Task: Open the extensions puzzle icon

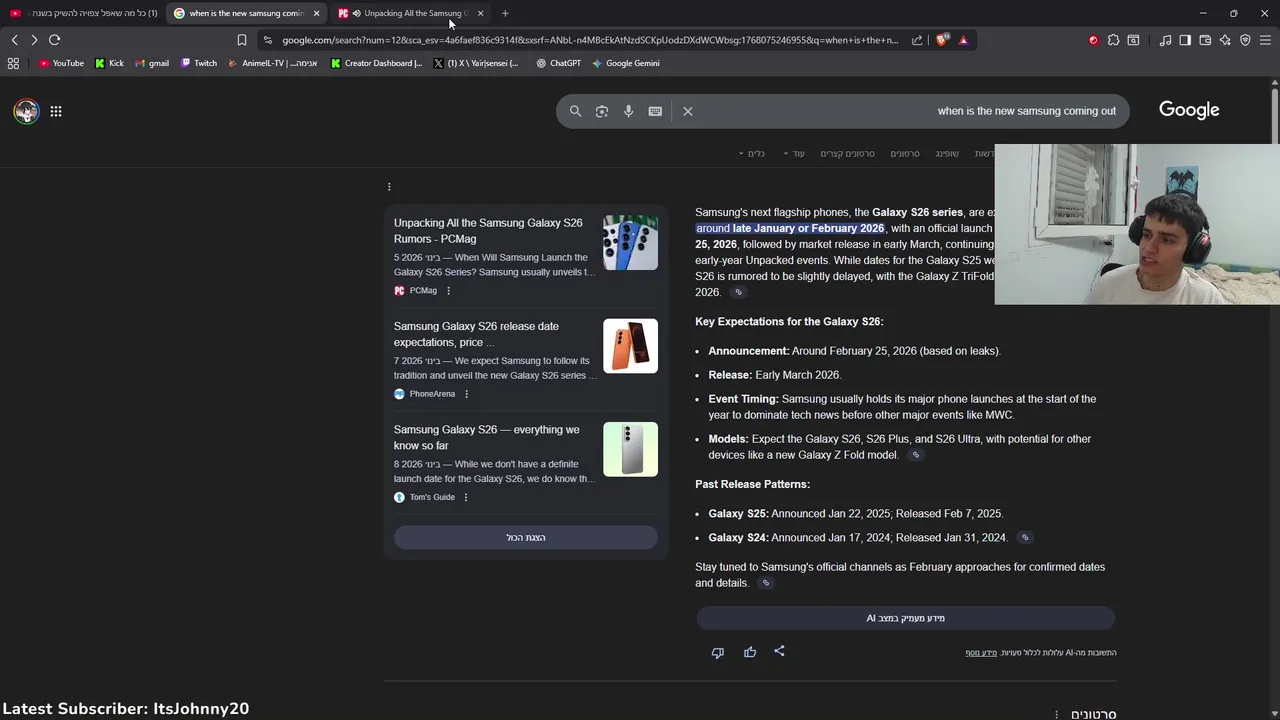Action: [1113, 40]
